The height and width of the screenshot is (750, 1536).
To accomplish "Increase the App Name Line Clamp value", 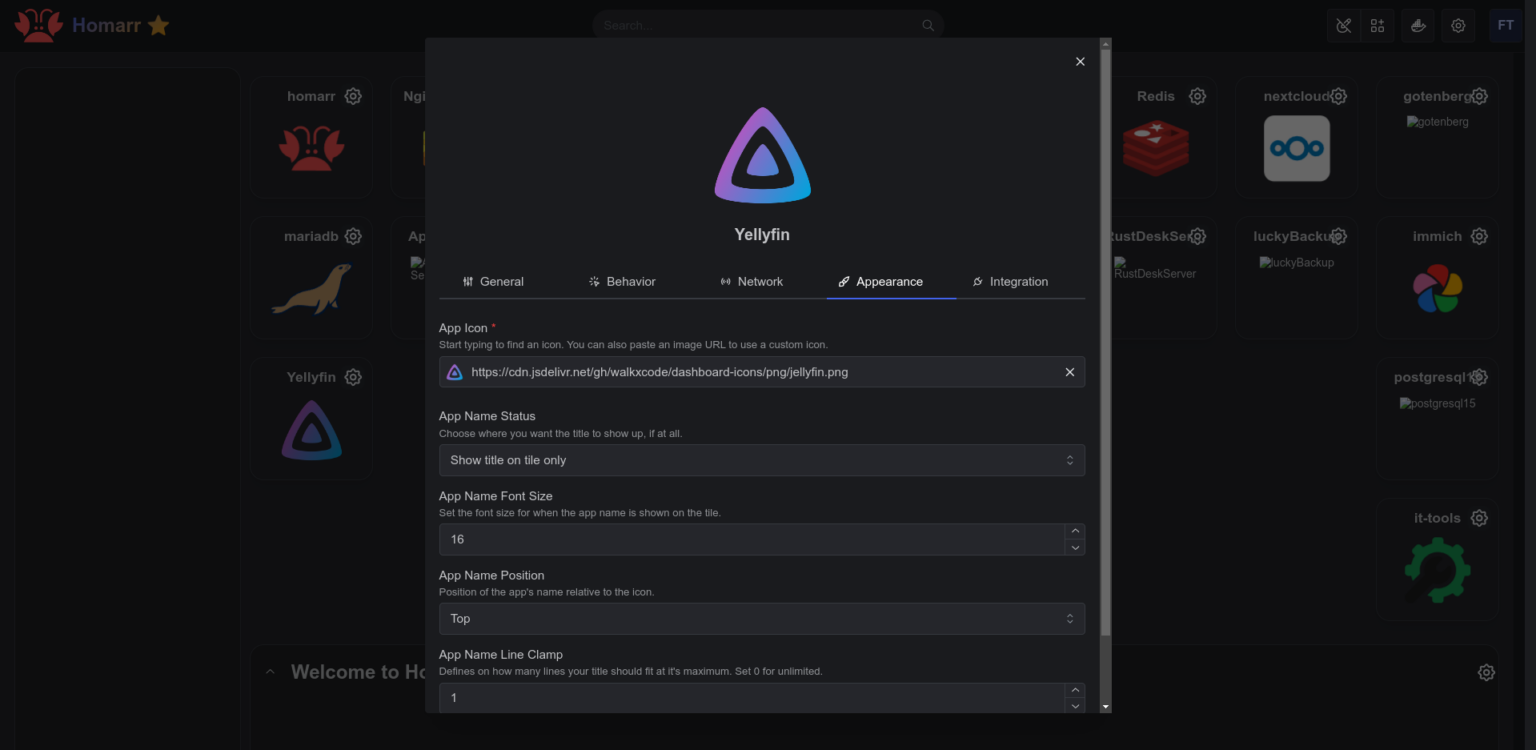I will pyautogui.click(x=1075, y=691).
